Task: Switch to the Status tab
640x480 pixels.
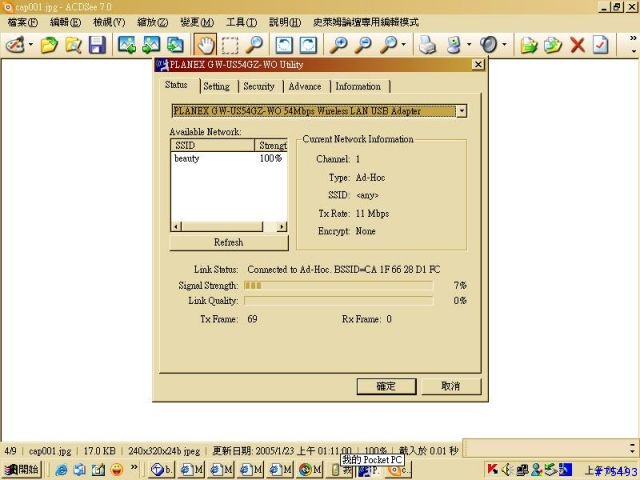Action: point(176,85)
